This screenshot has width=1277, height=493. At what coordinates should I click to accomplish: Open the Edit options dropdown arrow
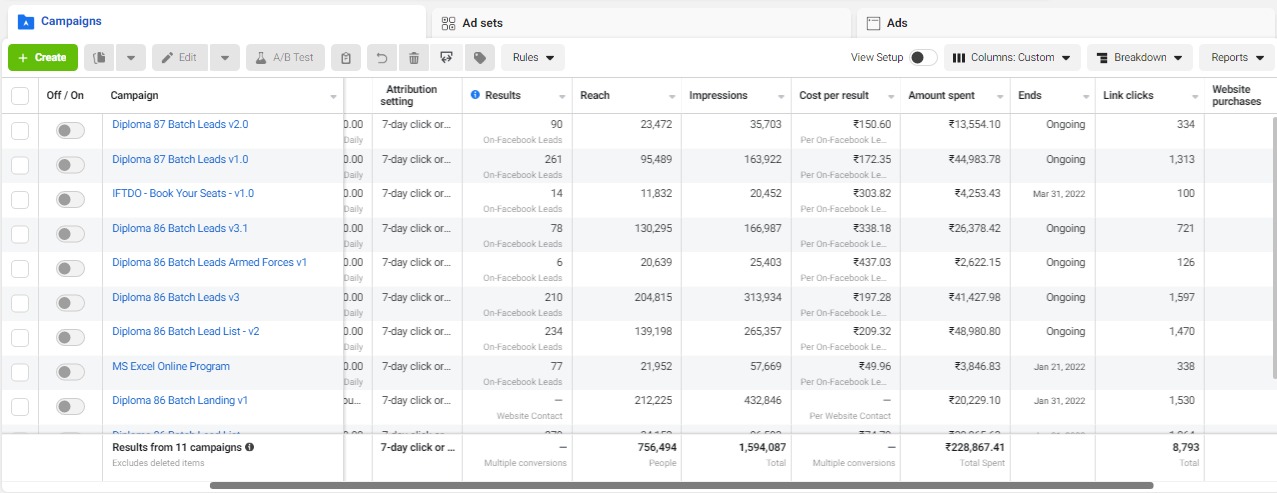225,57
